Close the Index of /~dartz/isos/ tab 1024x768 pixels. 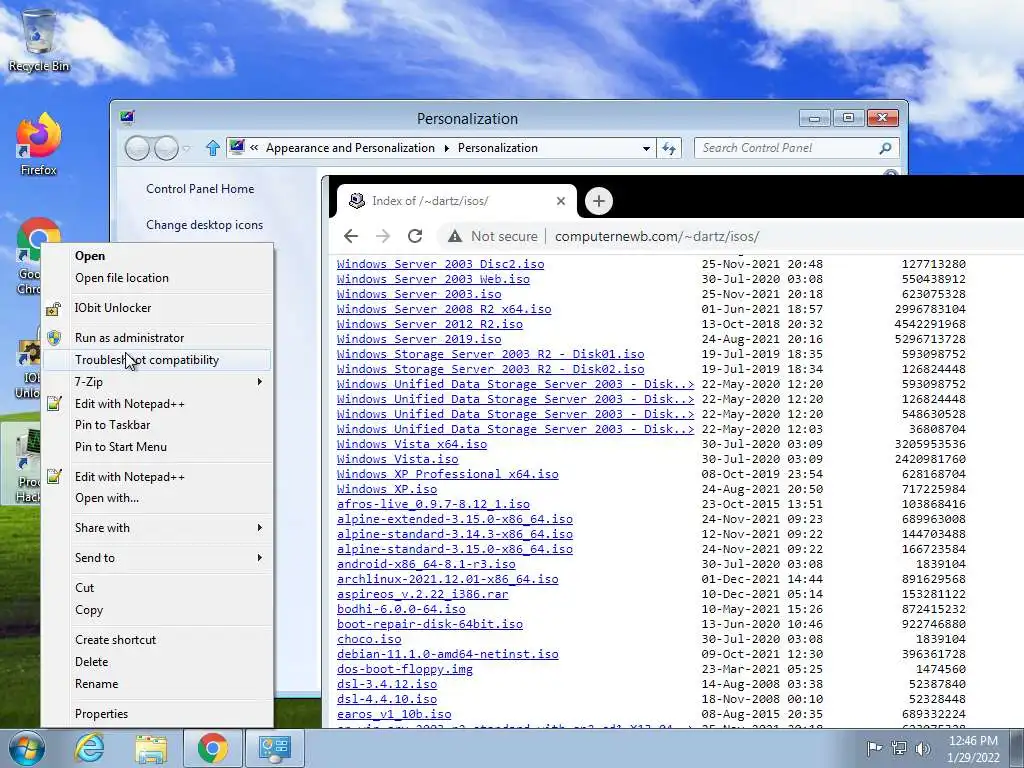pos(560,201)
